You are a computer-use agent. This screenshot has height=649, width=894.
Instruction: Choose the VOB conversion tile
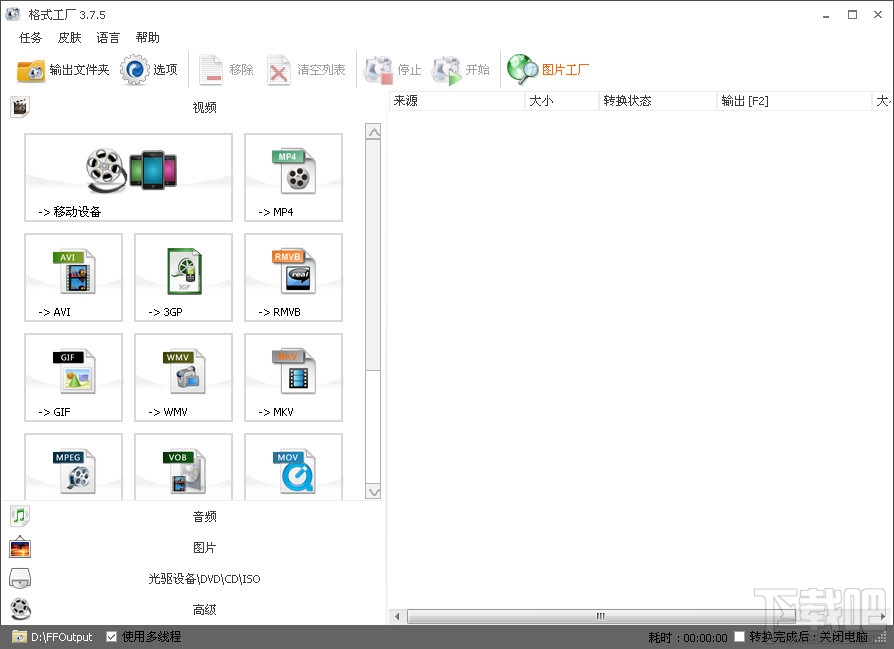(x=184, y=467)
